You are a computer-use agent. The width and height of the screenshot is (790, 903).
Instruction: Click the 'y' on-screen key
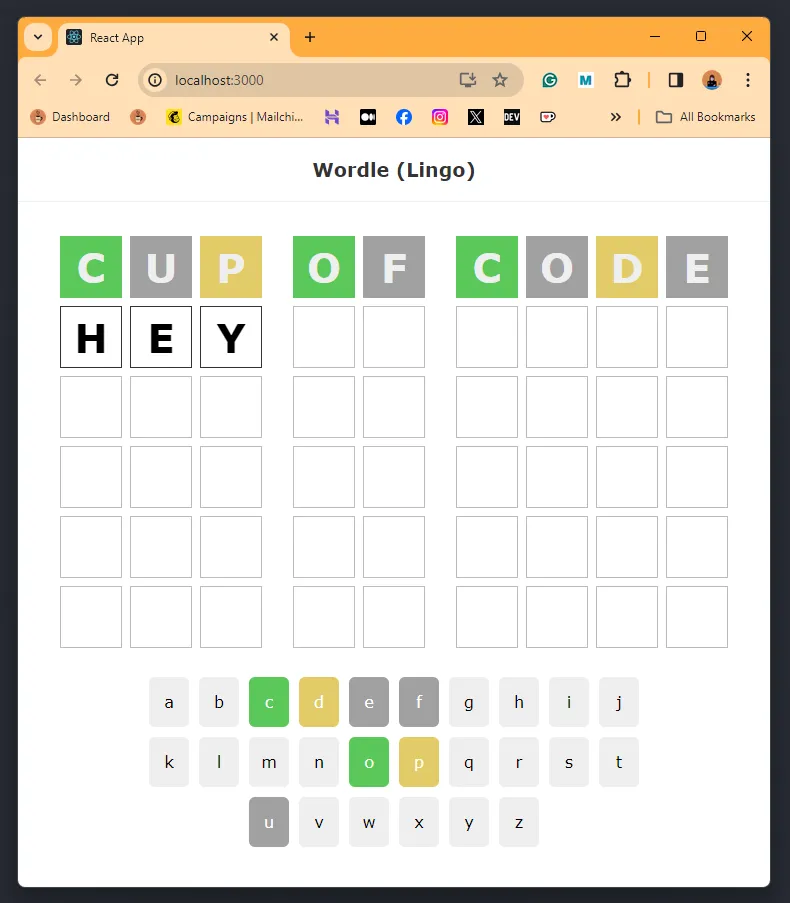469,822
